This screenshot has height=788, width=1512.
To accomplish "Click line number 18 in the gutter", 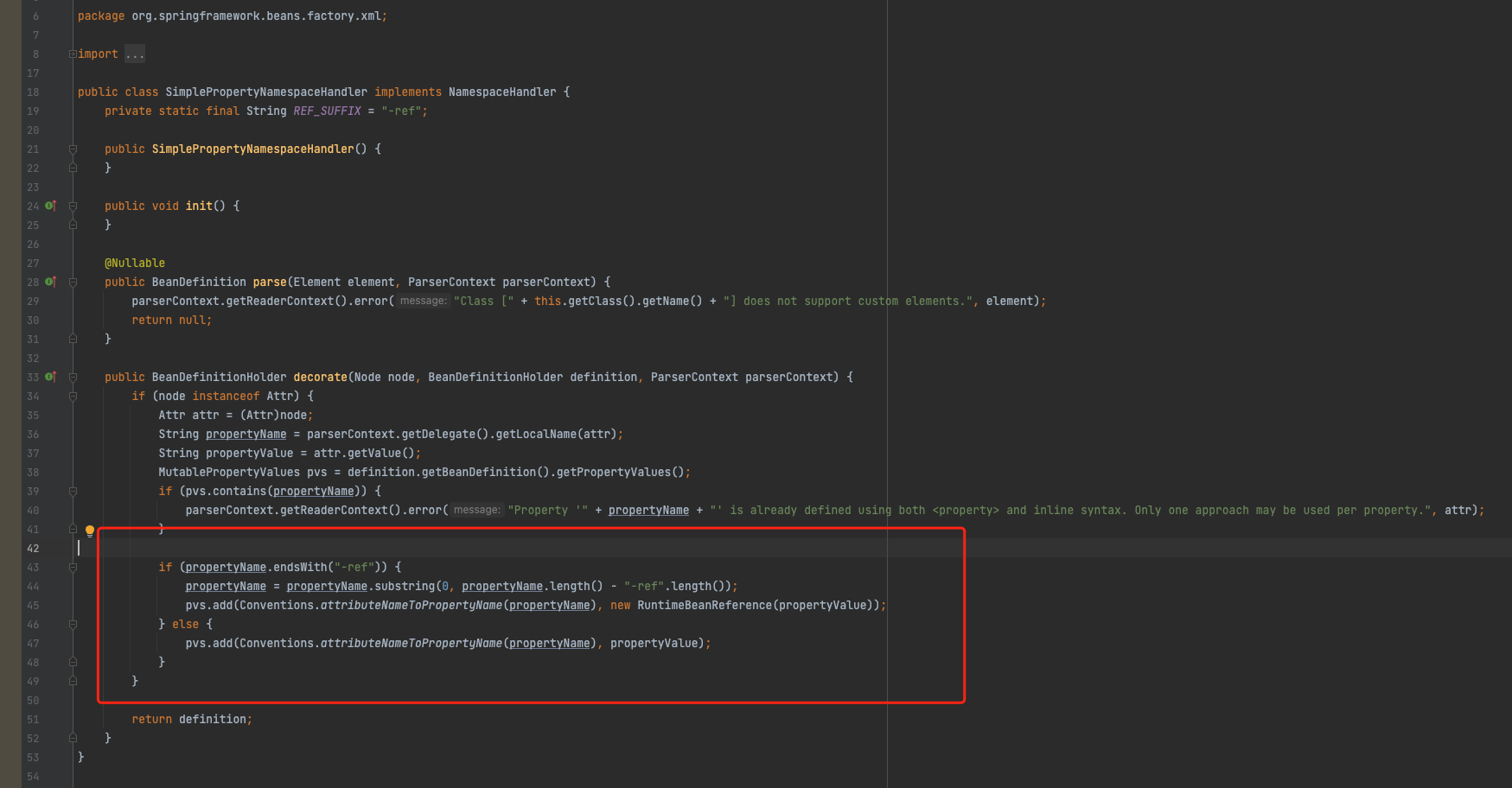I will [x=33, y=92].
